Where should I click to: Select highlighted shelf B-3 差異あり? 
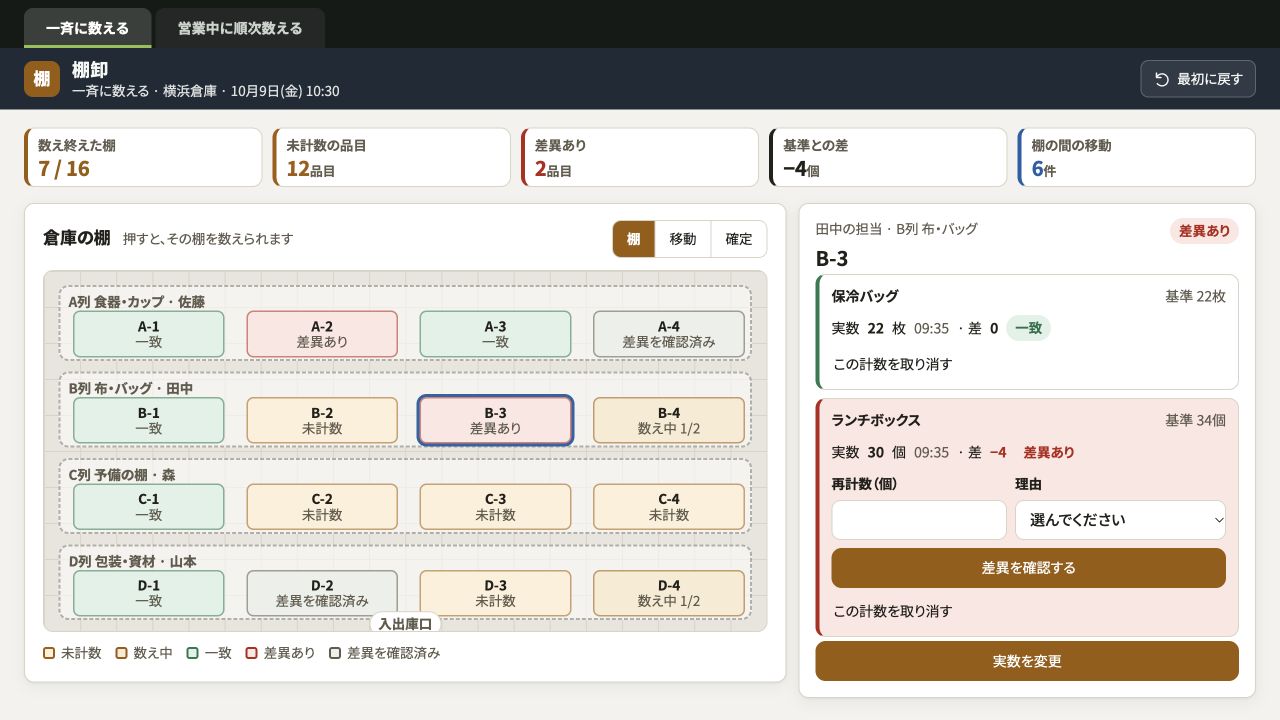click(495, 420)
